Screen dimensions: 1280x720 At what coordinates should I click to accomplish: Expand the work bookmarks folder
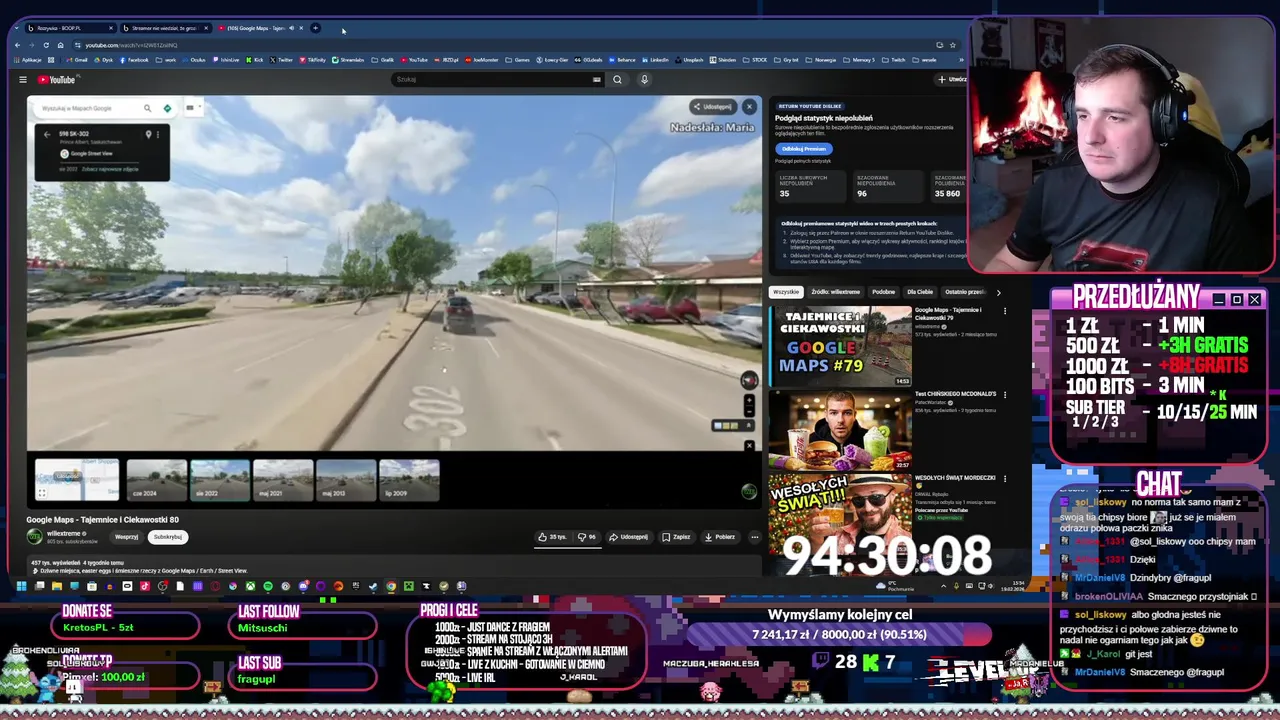coord(166,60)
